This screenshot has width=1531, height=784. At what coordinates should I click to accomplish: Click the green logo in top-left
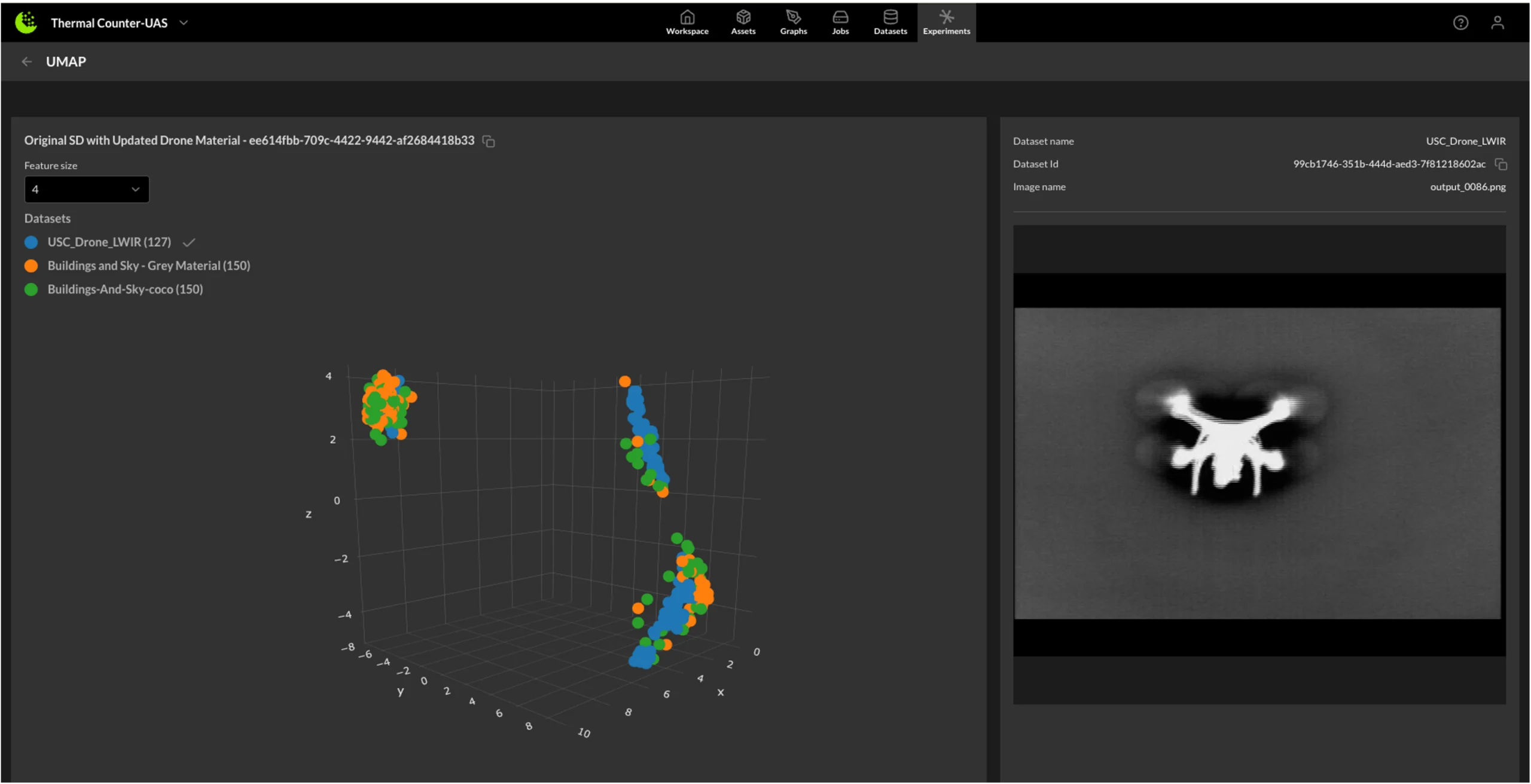[26, 23]
